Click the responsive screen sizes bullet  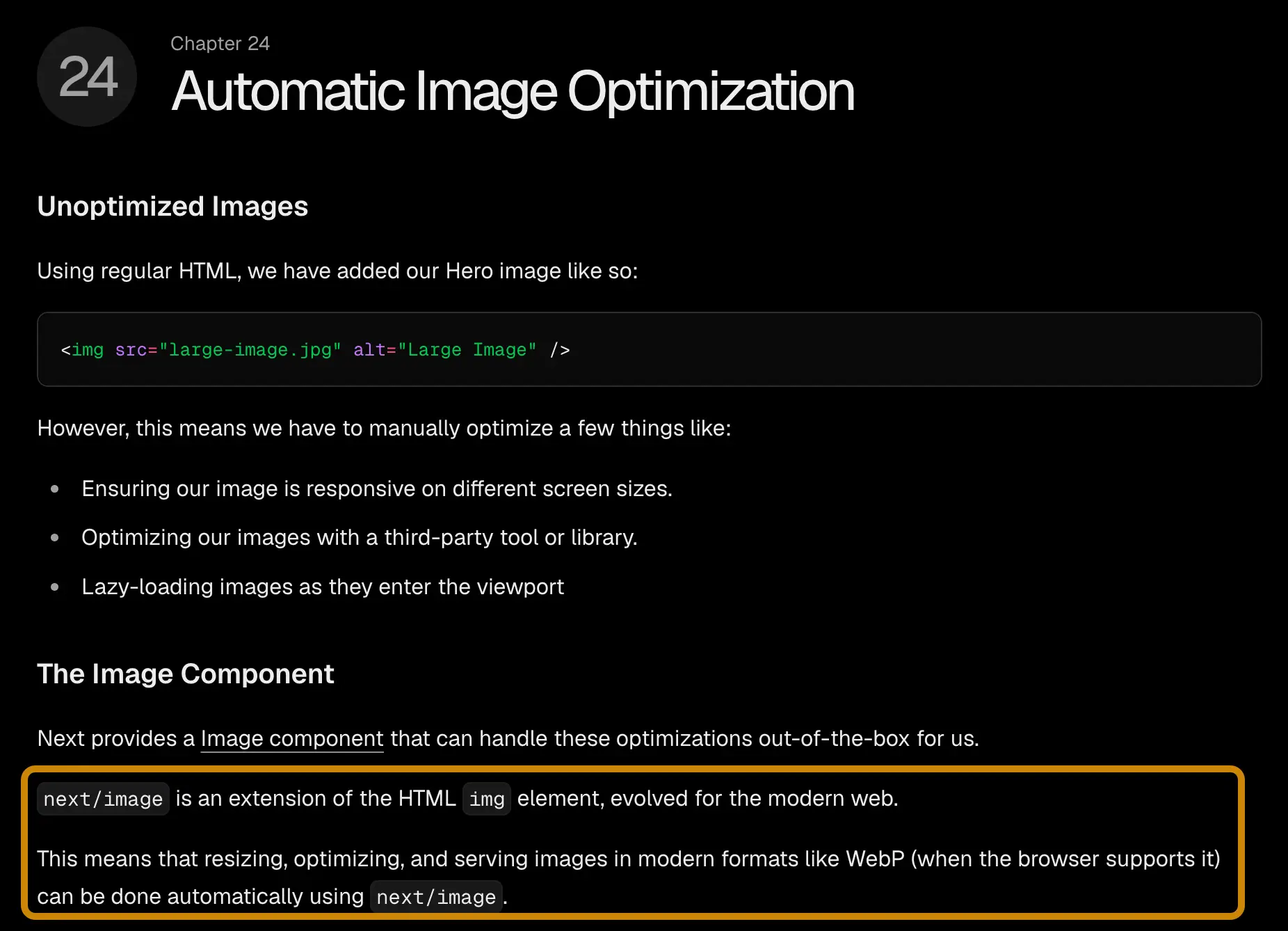coord(377,488)
